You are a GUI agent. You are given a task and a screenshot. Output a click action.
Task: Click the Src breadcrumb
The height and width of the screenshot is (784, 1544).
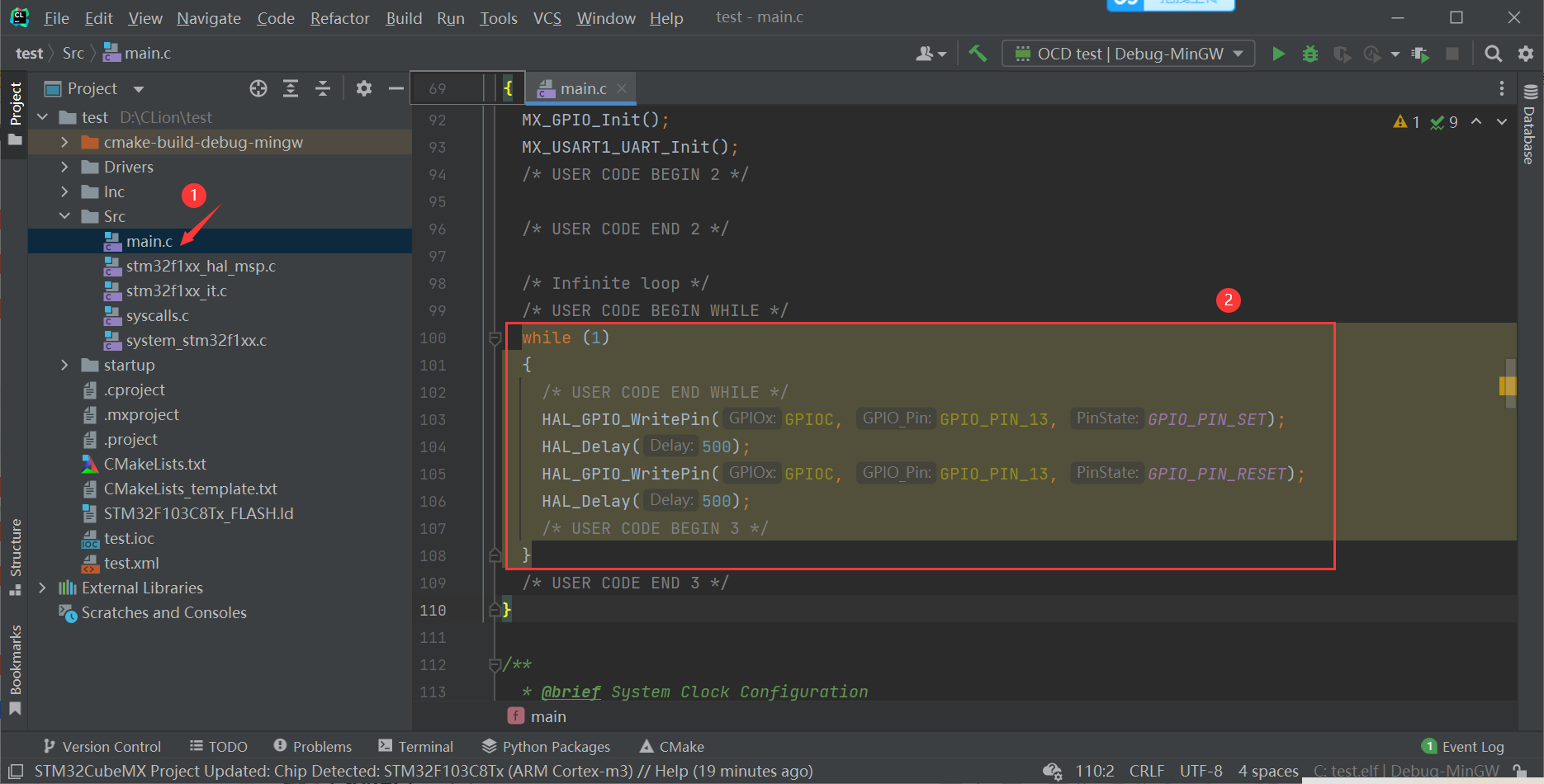(x=73, y=54)
